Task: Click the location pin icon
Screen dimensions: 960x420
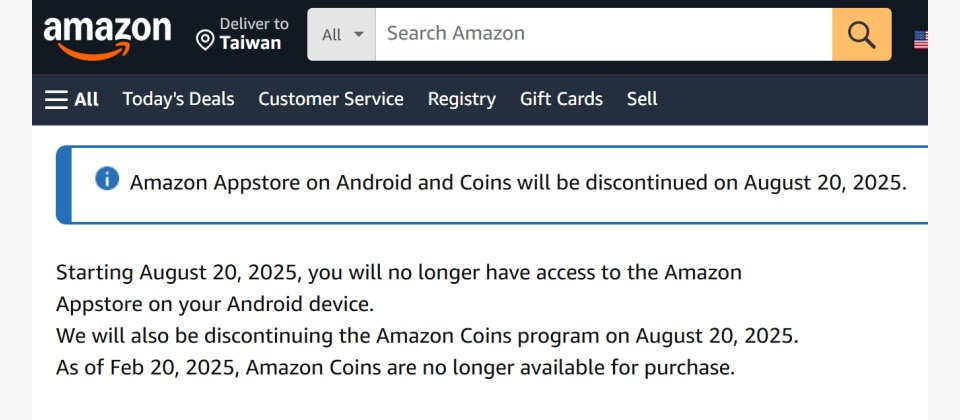Action: click(x=204, y=40)
